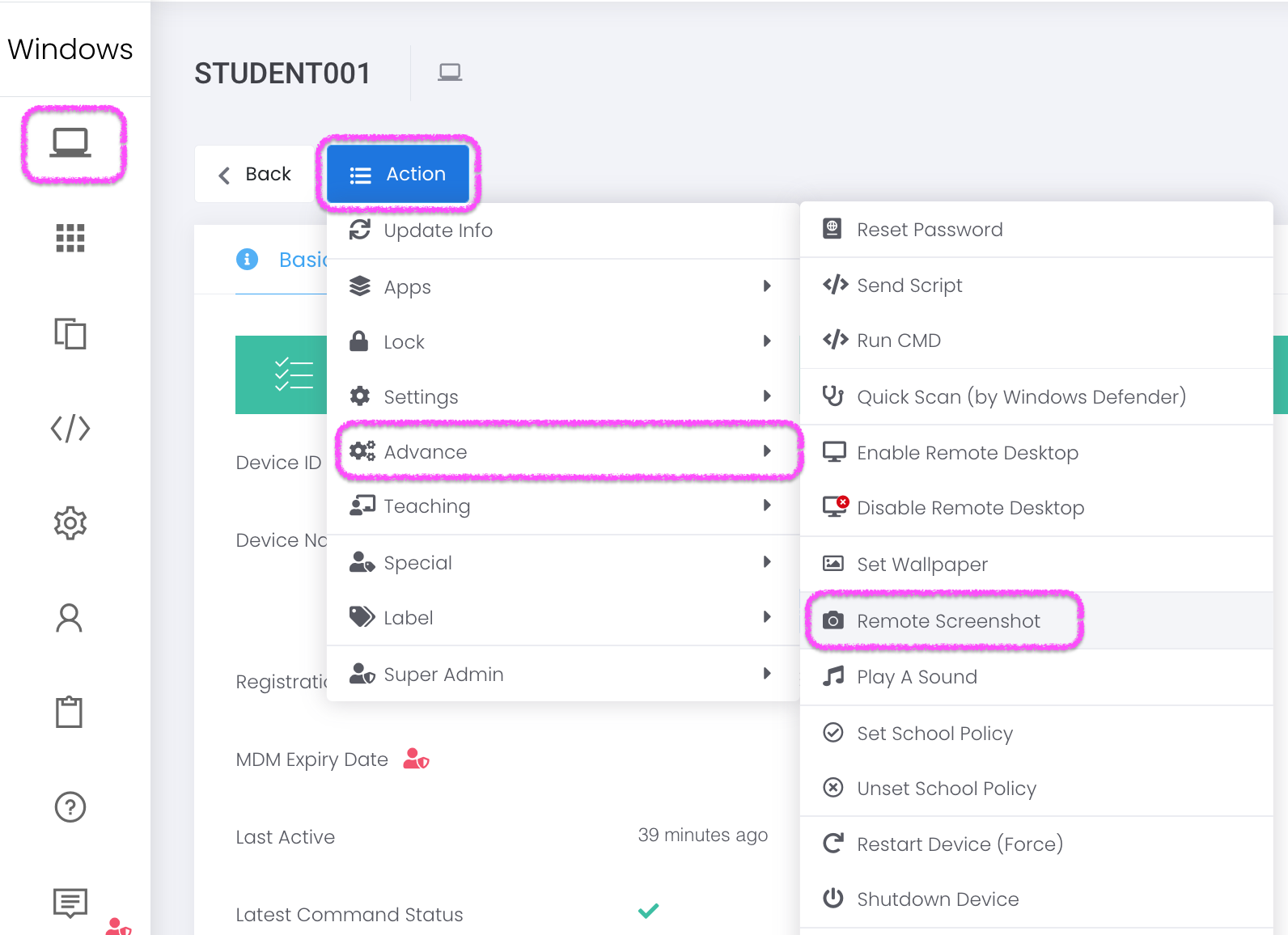This screenshot has height=935, width=1288.
Task: Open the apps grid icon in sidebar
Action: 70,238
